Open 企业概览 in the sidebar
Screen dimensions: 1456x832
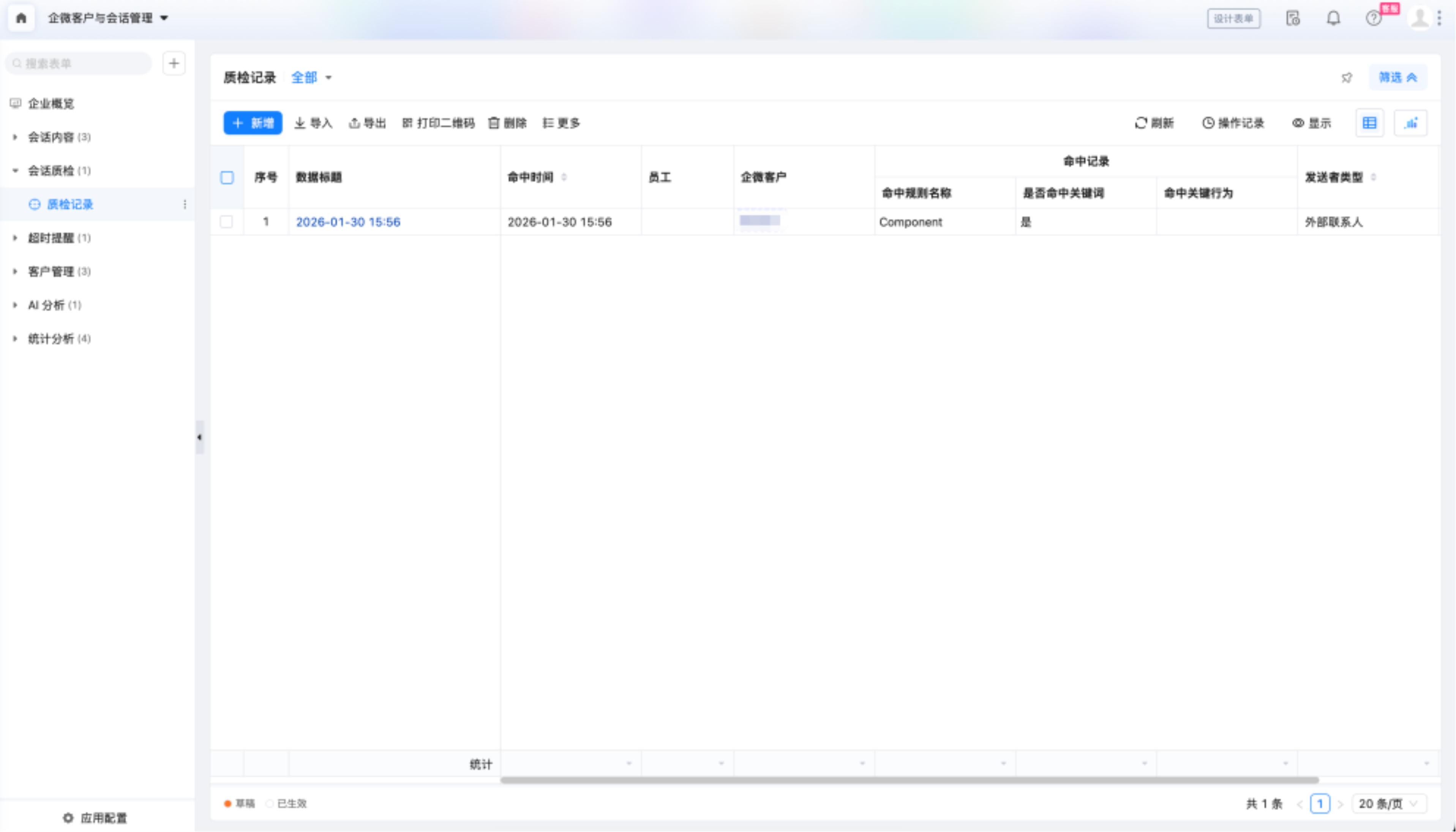tap(51, 103)
